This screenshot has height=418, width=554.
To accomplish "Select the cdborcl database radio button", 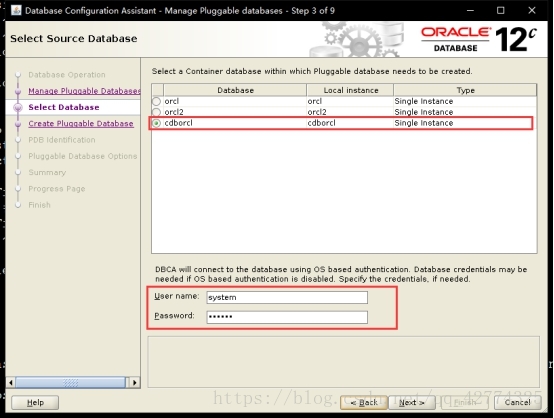I will click(157, 123).
